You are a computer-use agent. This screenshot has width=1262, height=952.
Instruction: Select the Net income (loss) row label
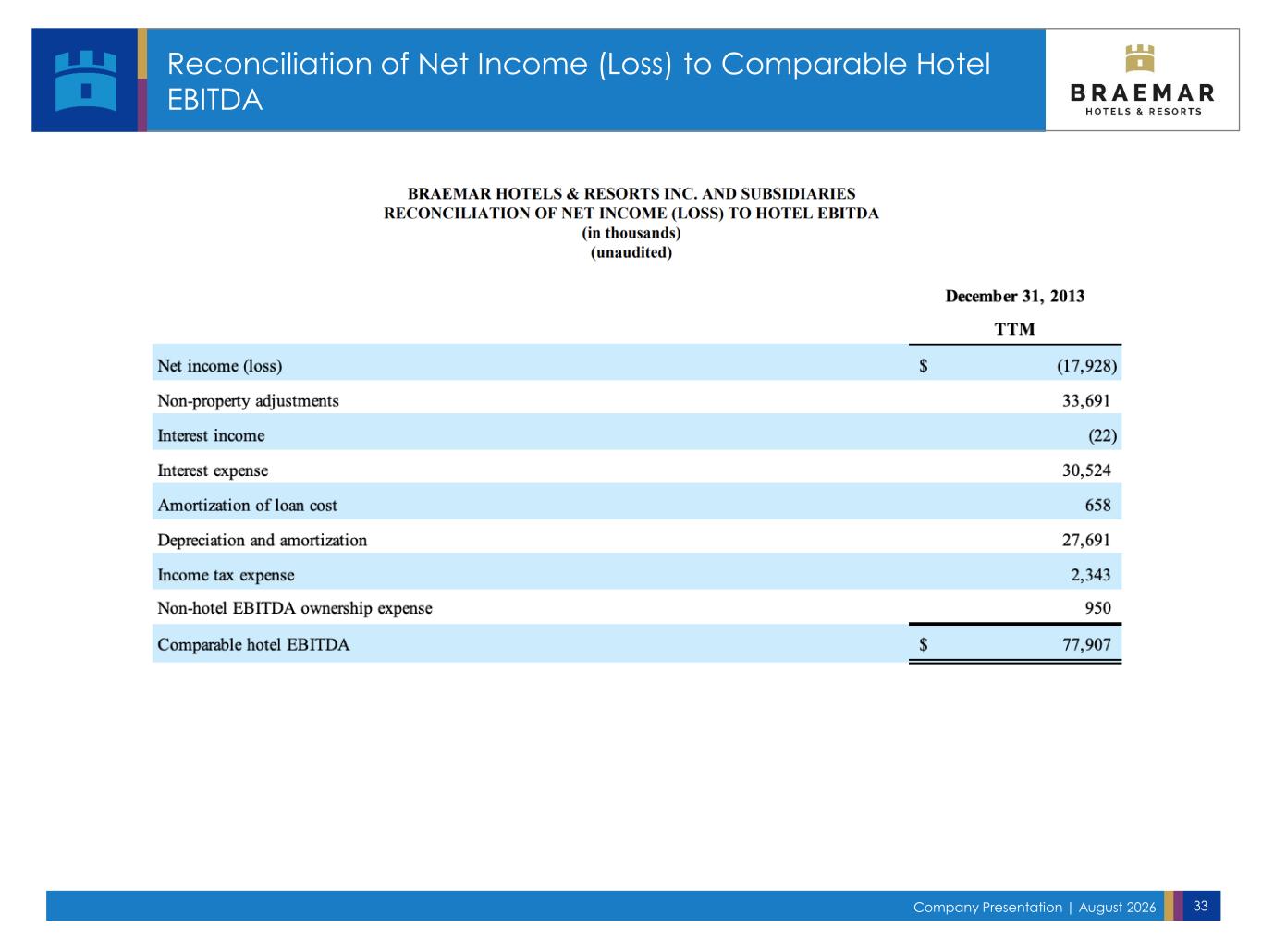click(x=219, y=366)
